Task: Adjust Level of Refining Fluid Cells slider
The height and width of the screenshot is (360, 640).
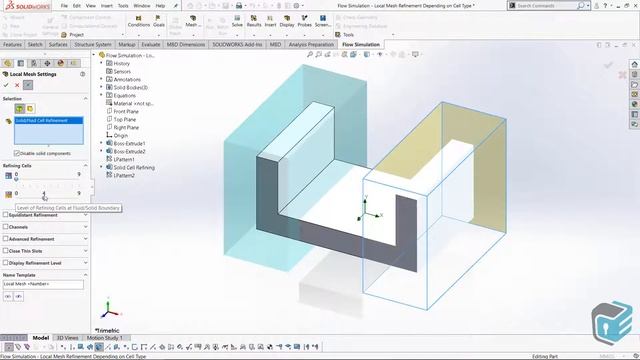Action: click(47, 178)
